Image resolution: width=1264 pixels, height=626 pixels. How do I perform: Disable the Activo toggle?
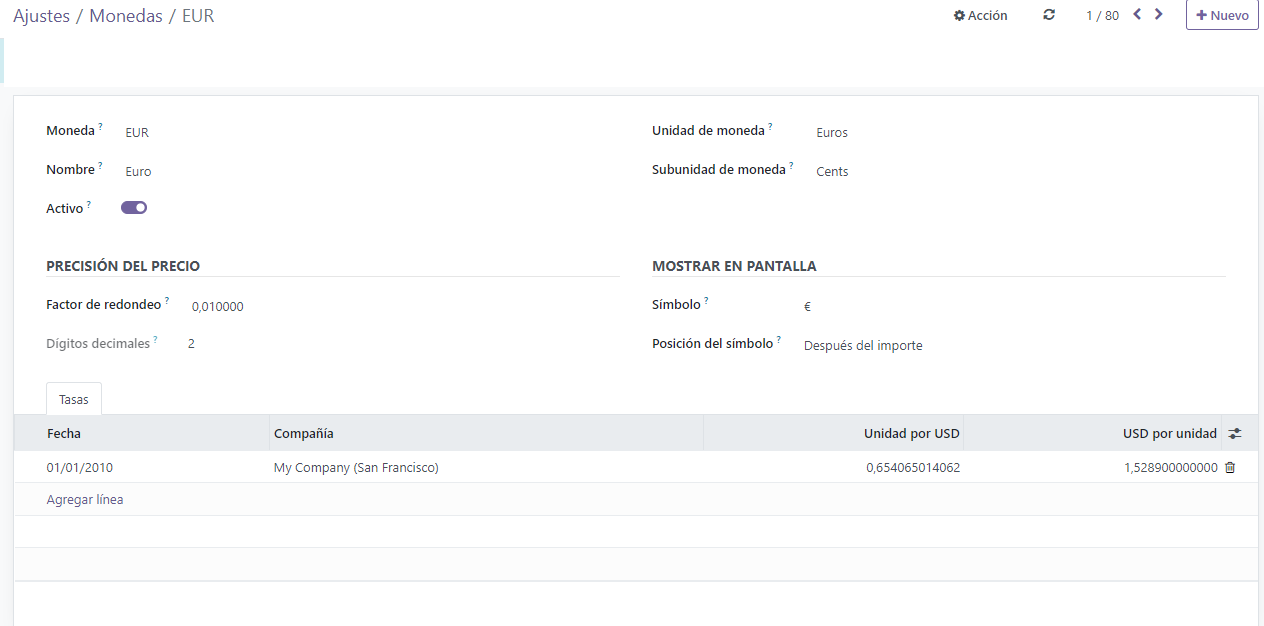[133, 207]
